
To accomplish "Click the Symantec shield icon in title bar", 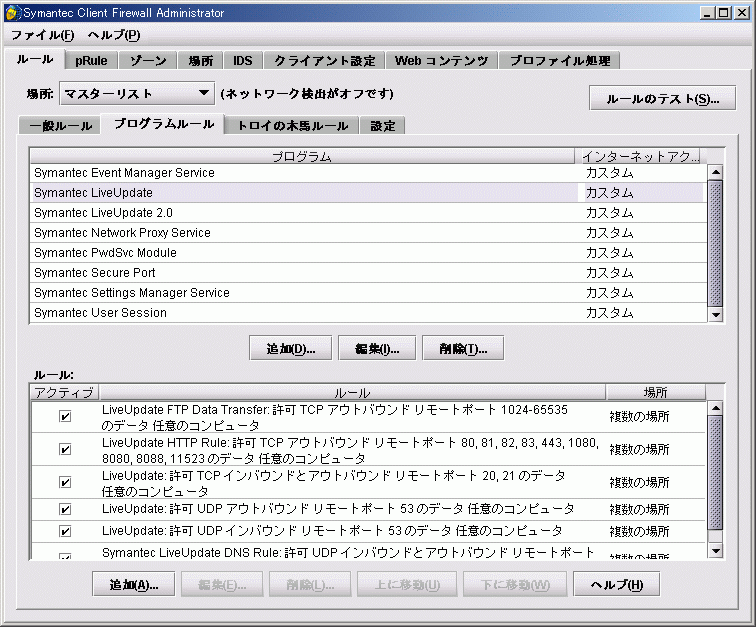I will (13, 13).
